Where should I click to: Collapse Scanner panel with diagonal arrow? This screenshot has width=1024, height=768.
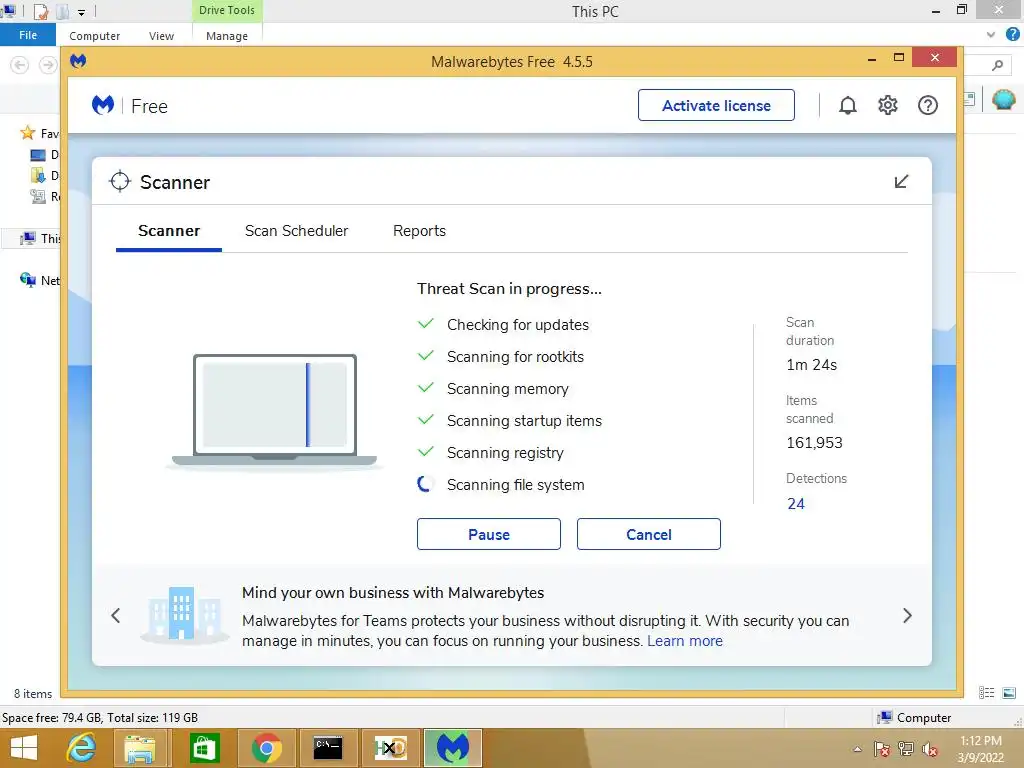click(x=901, y=182)
